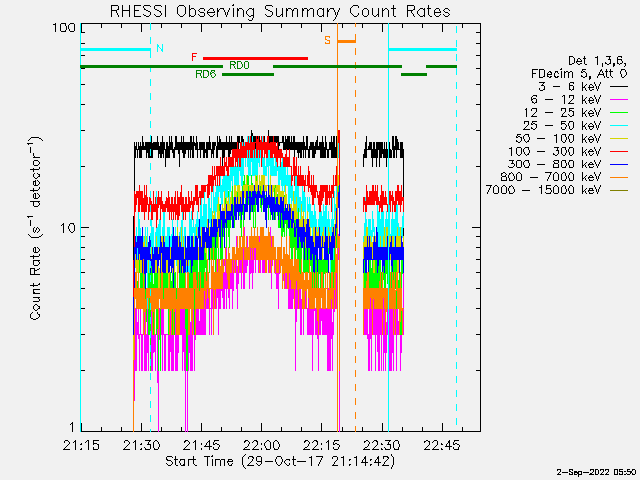This screenshot has width=640, height=480.
Task: Click the 22:45 time axis label
Action: tap(442, 445)
